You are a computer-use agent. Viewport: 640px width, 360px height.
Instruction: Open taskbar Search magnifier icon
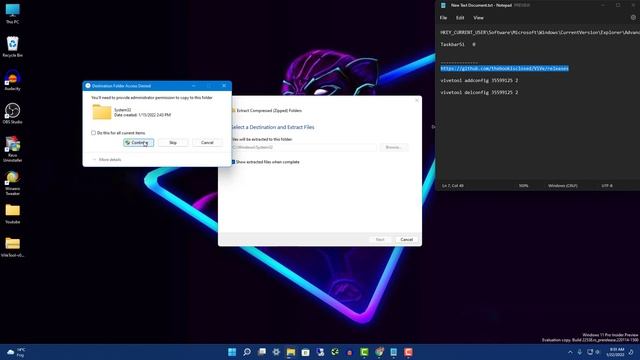pos(247,352)
